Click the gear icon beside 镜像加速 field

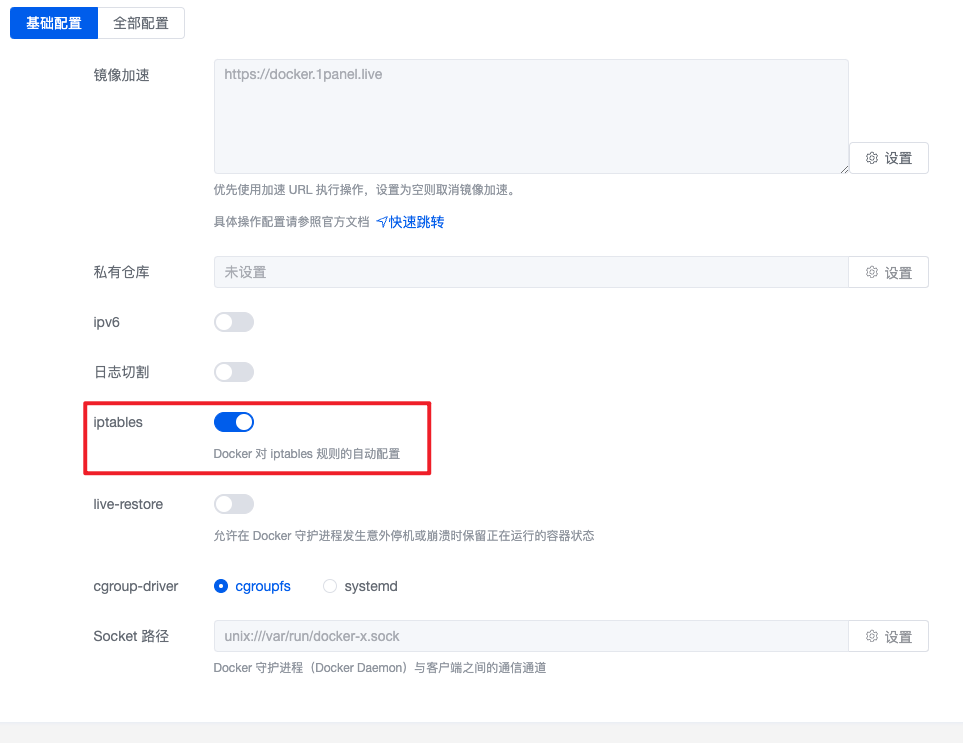pos(871,158)
